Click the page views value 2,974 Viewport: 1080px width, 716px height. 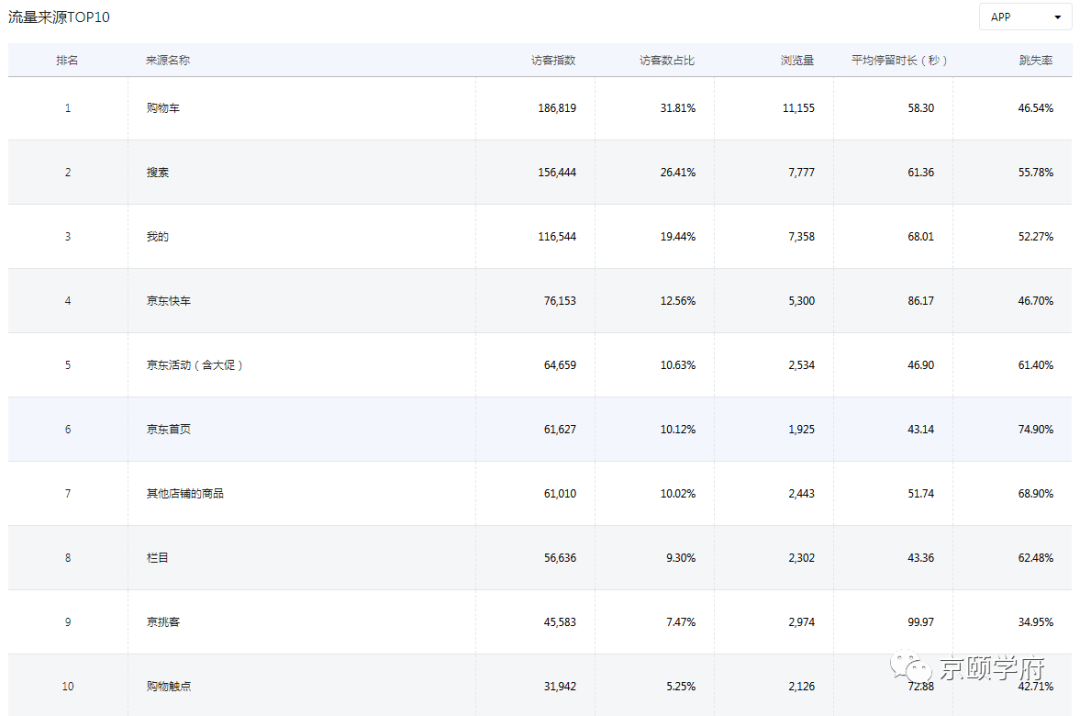tap(801, 622)
